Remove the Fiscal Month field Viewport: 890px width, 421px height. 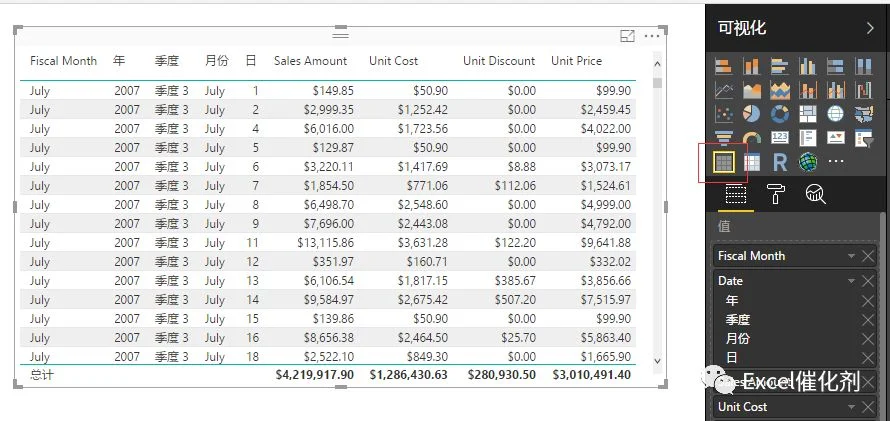(x=868, y=256)
